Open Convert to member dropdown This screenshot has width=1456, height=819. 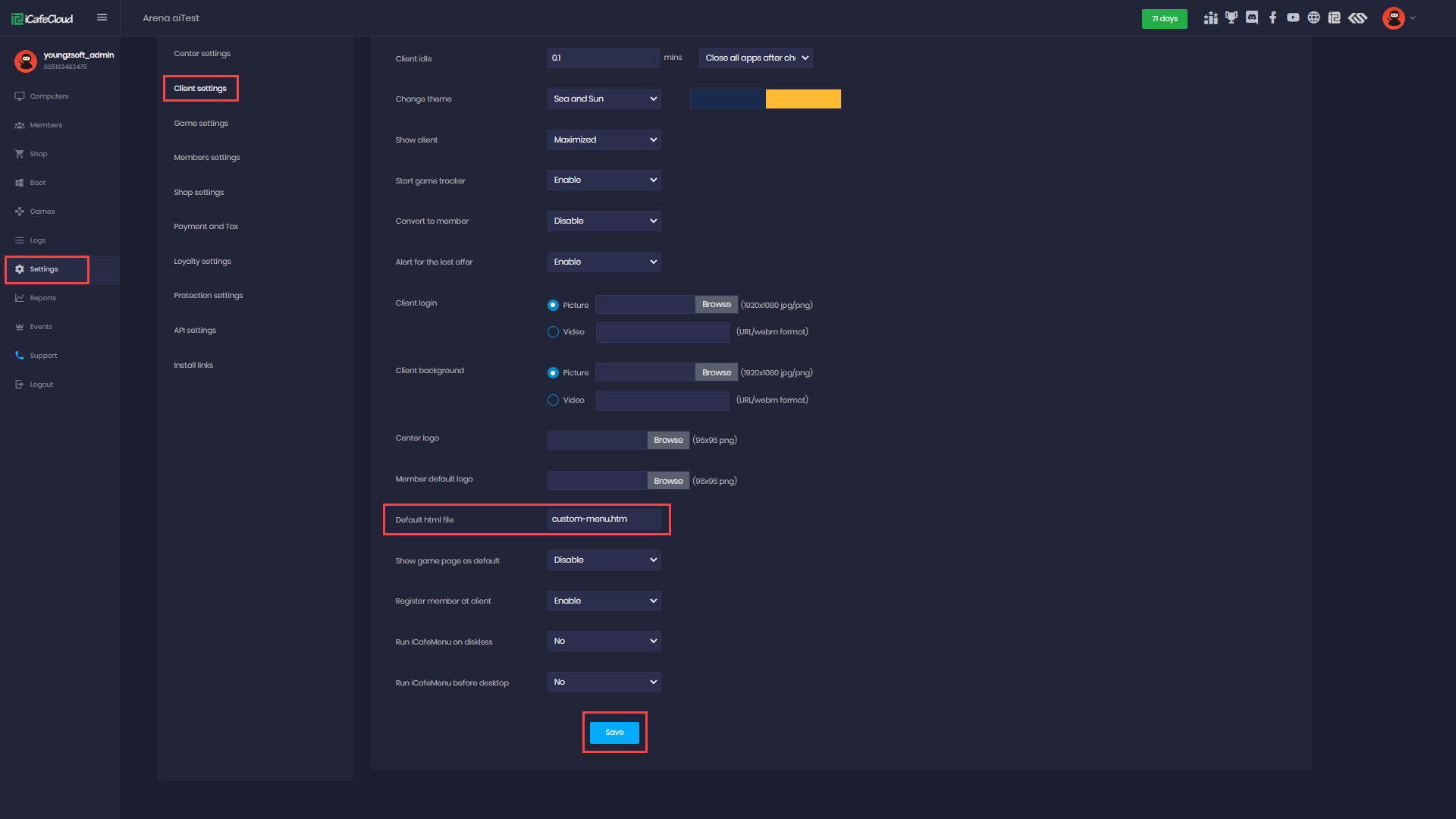coord(604,221)
